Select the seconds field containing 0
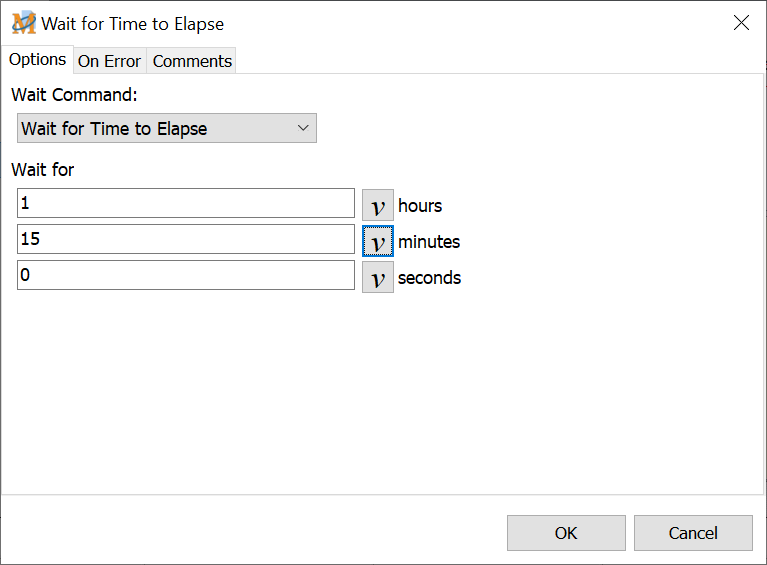 click(x=185, y=275)
